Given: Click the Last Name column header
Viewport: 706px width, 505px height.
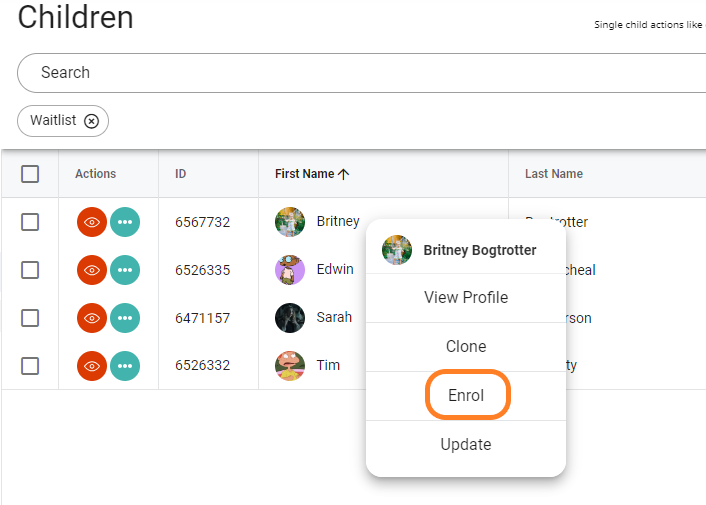Looking at the screenshot, I should (554, 174).
